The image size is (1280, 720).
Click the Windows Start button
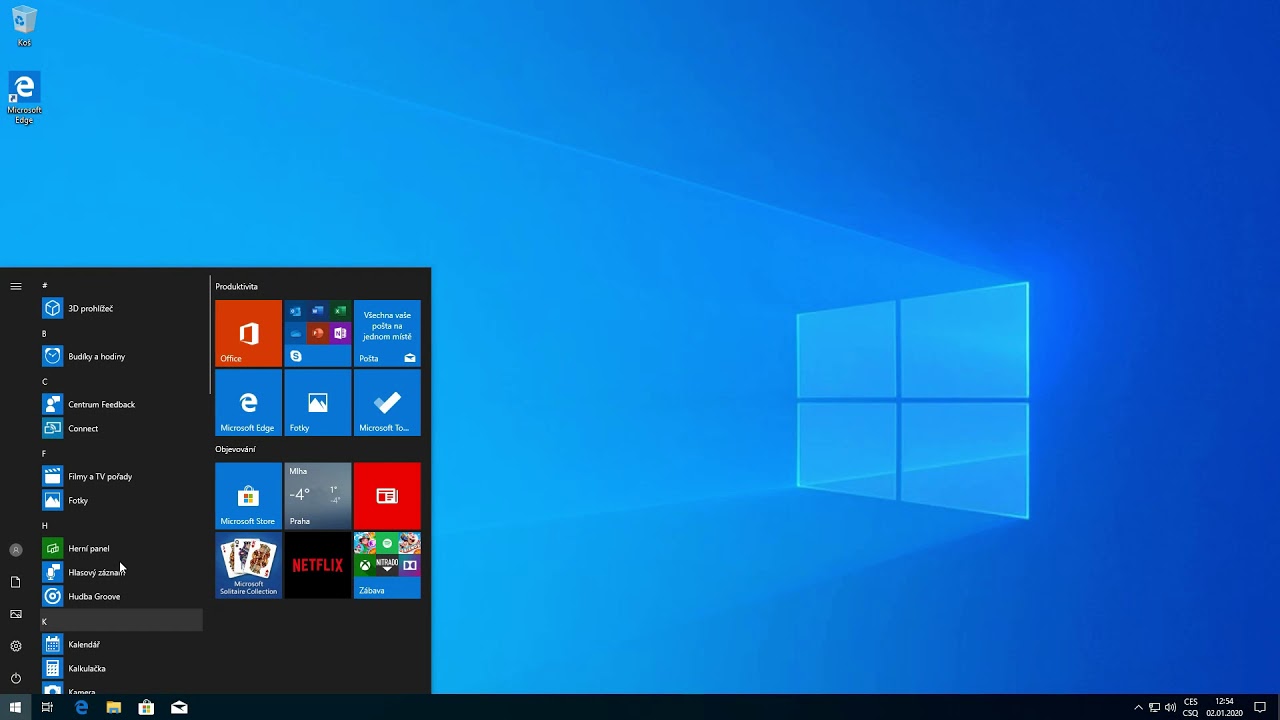click(x=15, y=707)
